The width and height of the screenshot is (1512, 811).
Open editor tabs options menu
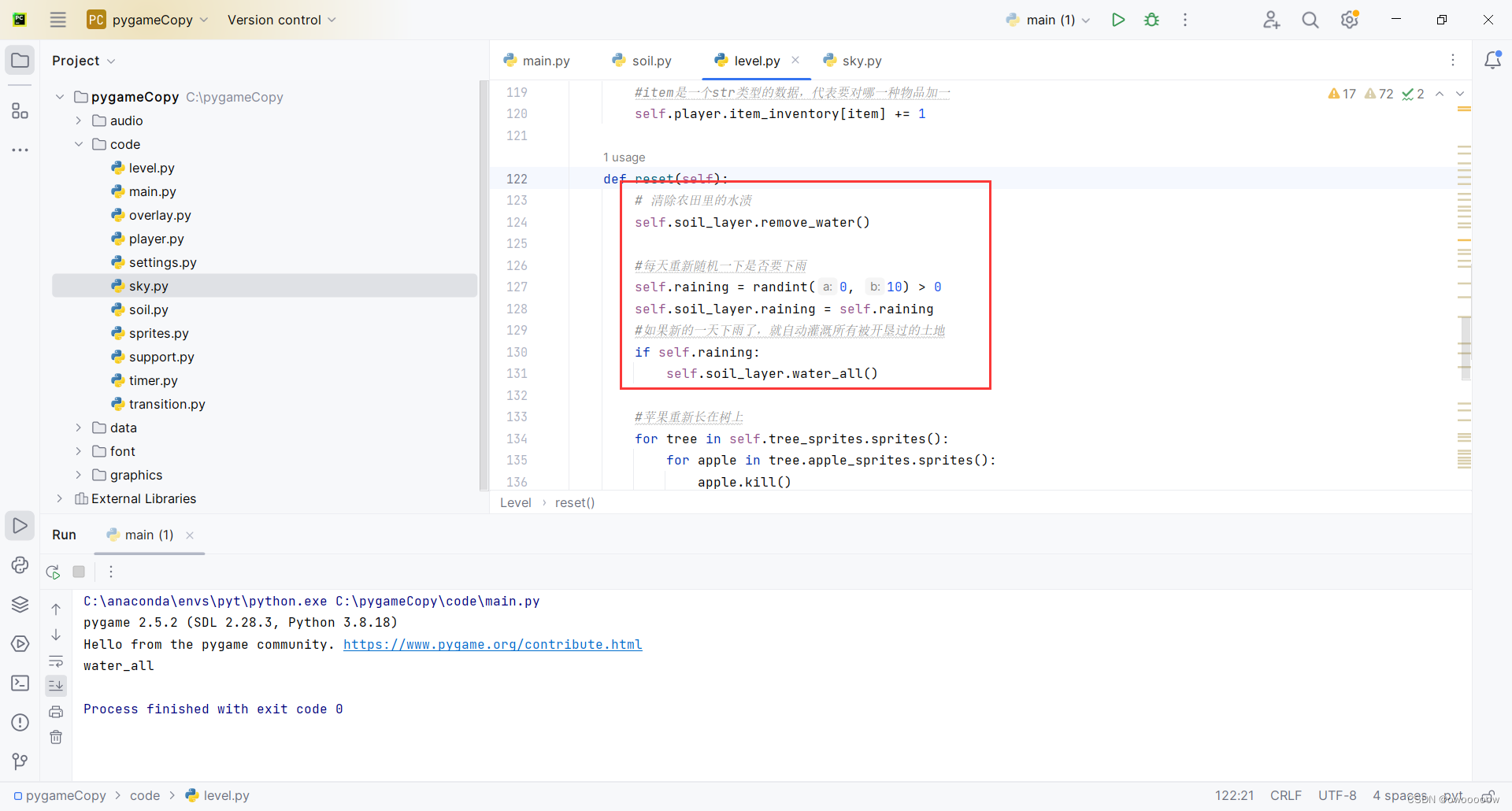click(1453, 60)
